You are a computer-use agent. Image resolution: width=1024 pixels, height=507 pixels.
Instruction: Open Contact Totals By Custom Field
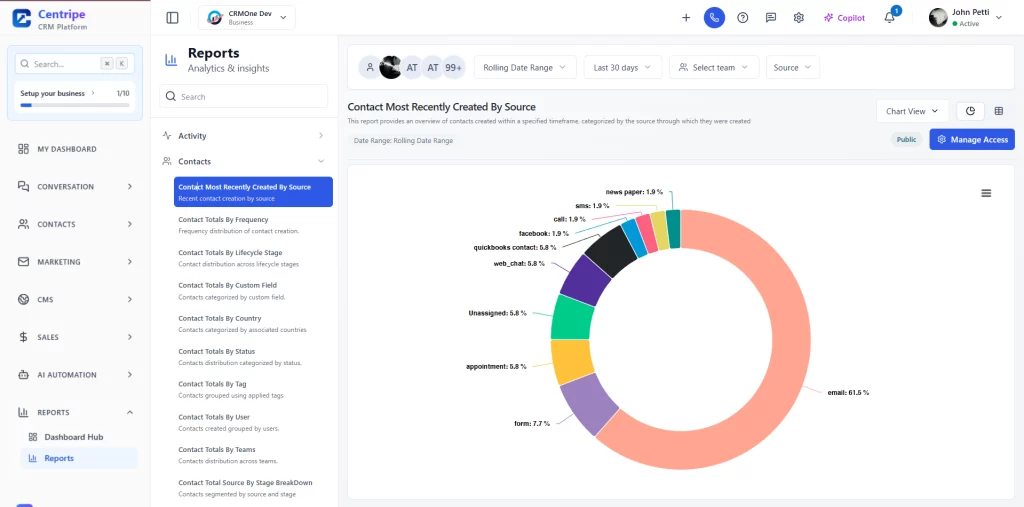(253, 291)
